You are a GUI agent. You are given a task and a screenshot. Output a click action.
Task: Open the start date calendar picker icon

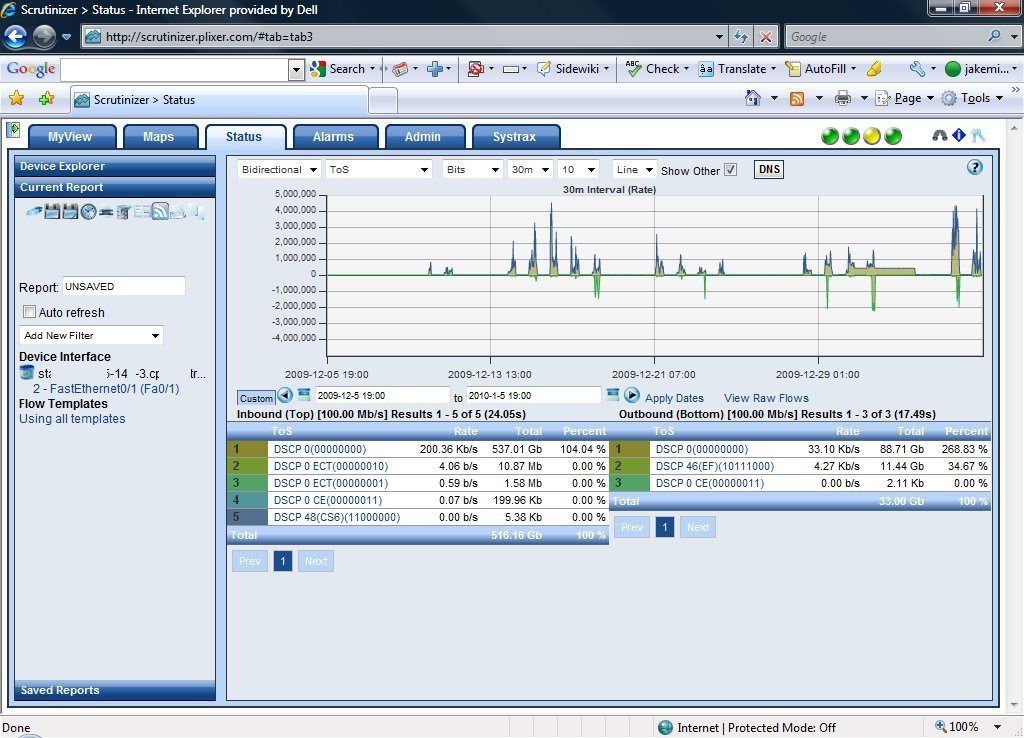304,394
